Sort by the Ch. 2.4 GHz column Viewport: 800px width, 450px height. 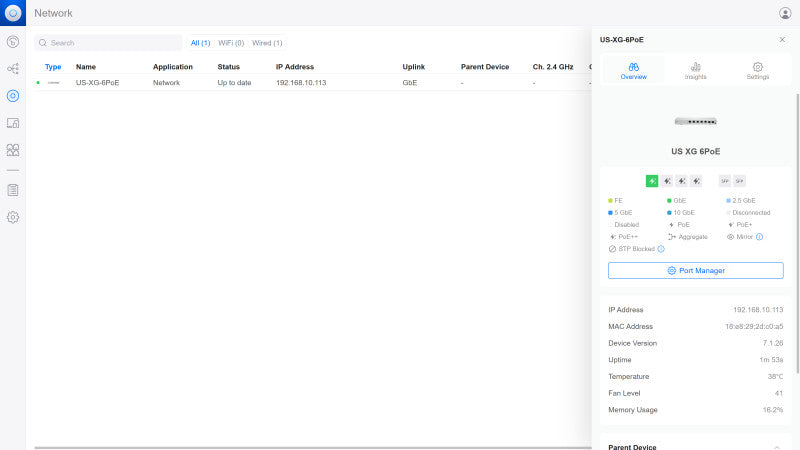point(553,67)
